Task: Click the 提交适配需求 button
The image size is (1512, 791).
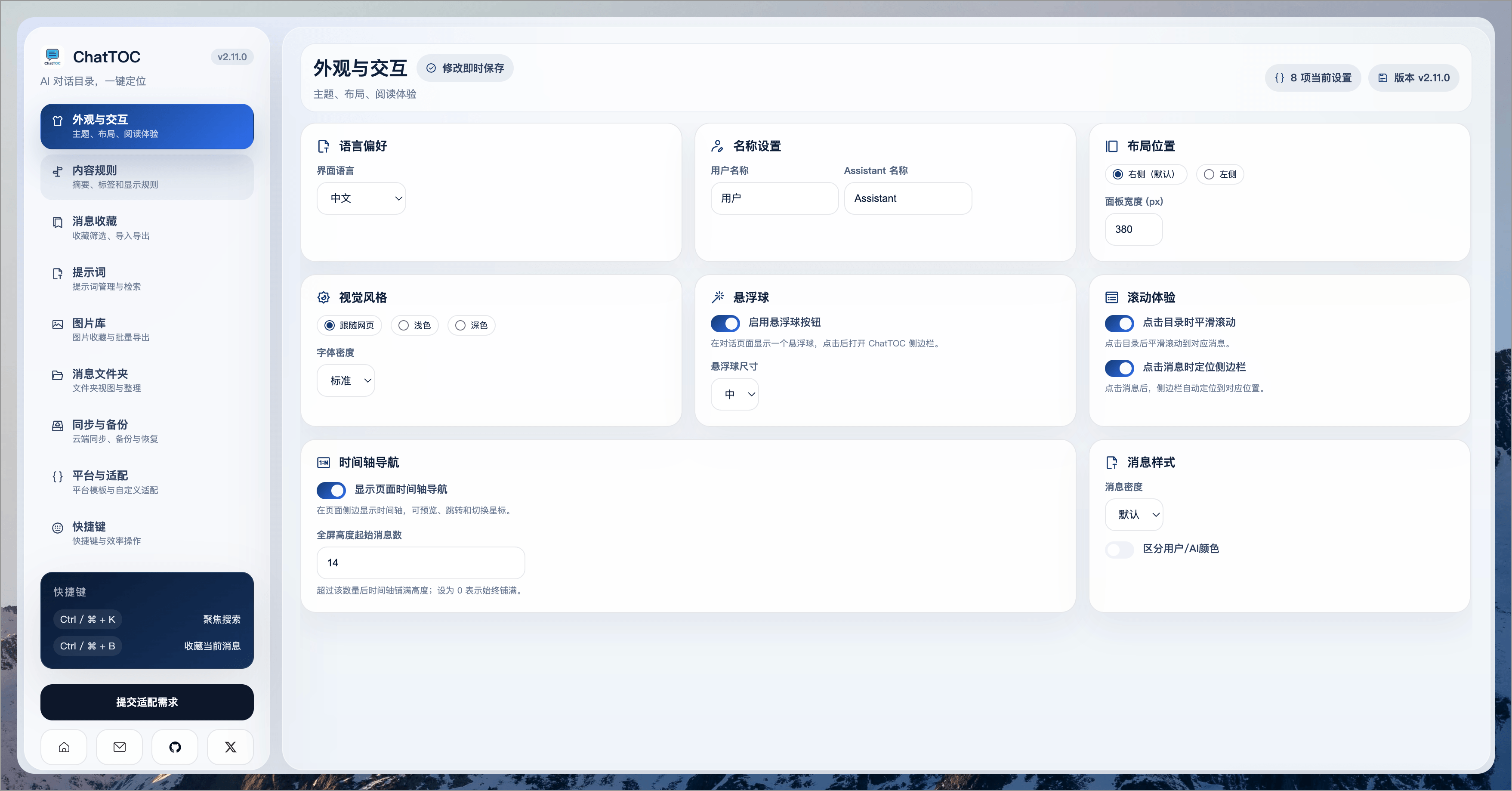Action: (147, 702)
